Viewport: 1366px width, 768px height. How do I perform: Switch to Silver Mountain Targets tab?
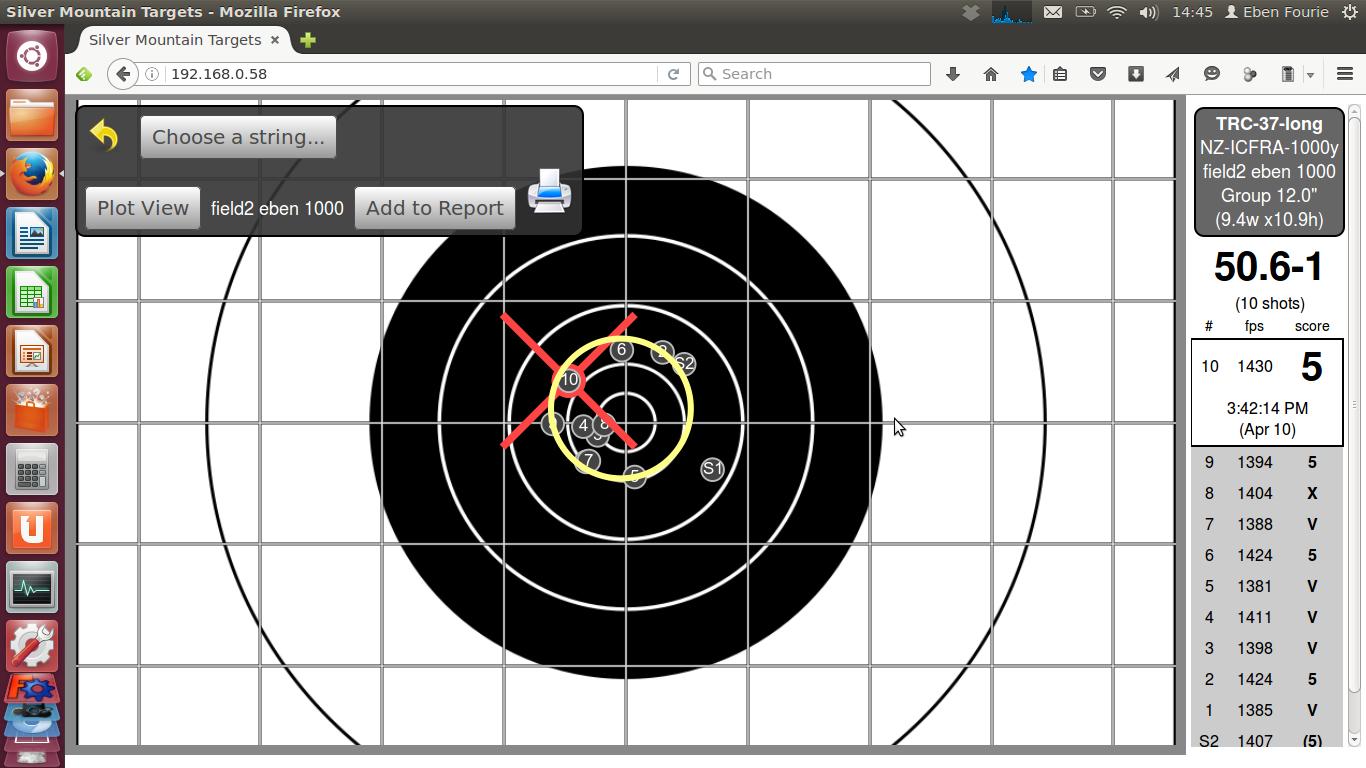pos(175,40)
